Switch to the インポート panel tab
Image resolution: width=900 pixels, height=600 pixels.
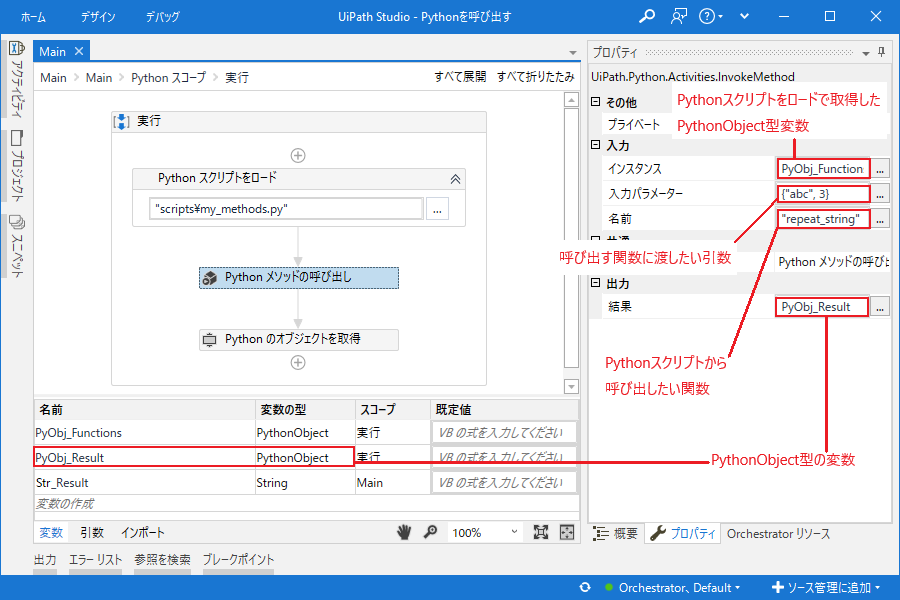(x=142, y=533)
